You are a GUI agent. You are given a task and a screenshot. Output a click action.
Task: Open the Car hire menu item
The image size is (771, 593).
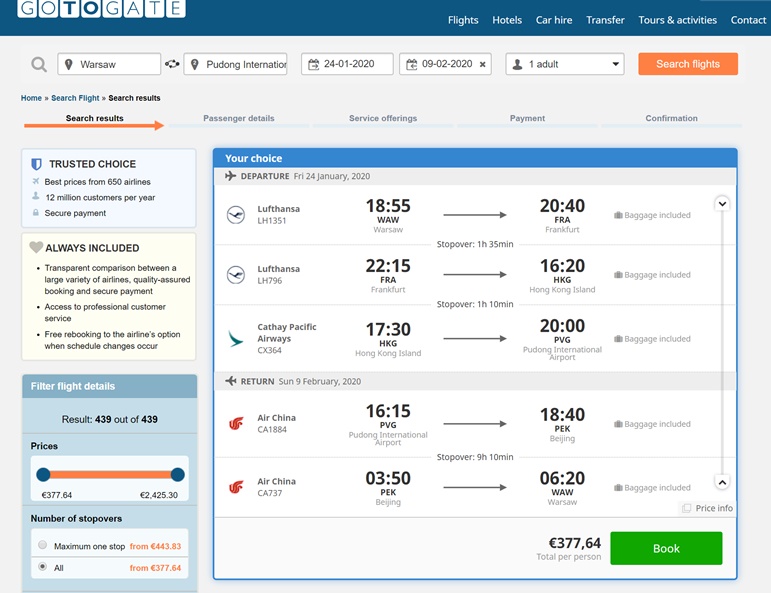[554, 20]
